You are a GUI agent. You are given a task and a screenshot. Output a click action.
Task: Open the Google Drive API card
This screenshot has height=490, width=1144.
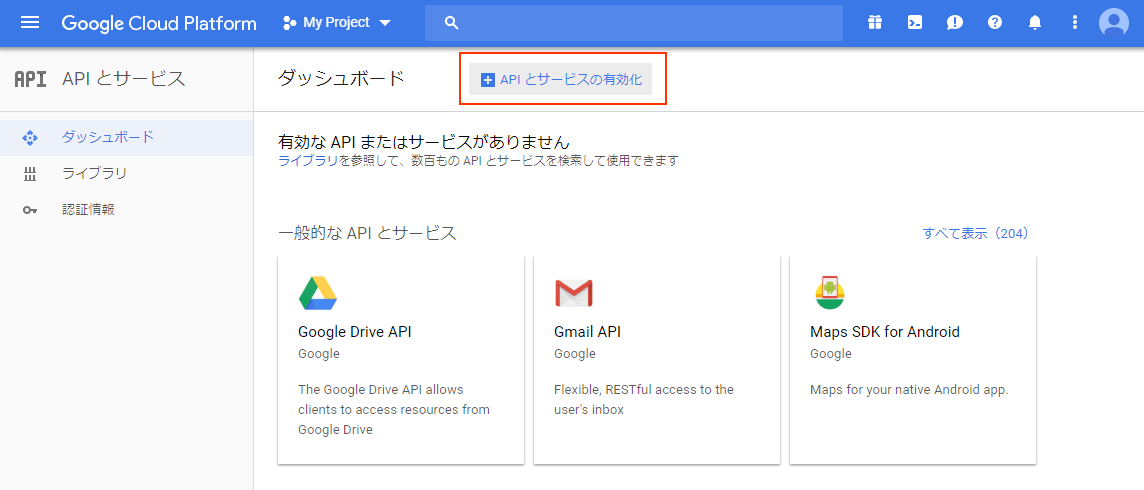click(401, 359)
